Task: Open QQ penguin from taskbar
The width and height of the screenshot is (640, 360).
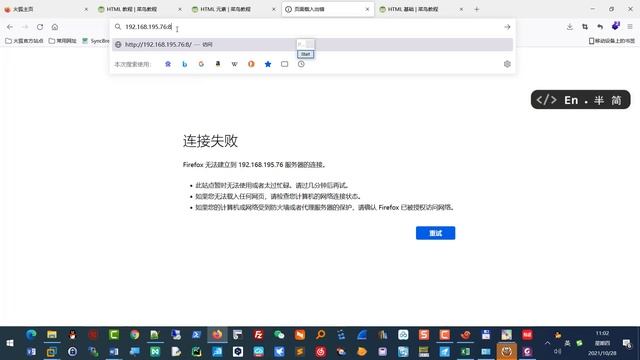Action: (x=73, y=335)
